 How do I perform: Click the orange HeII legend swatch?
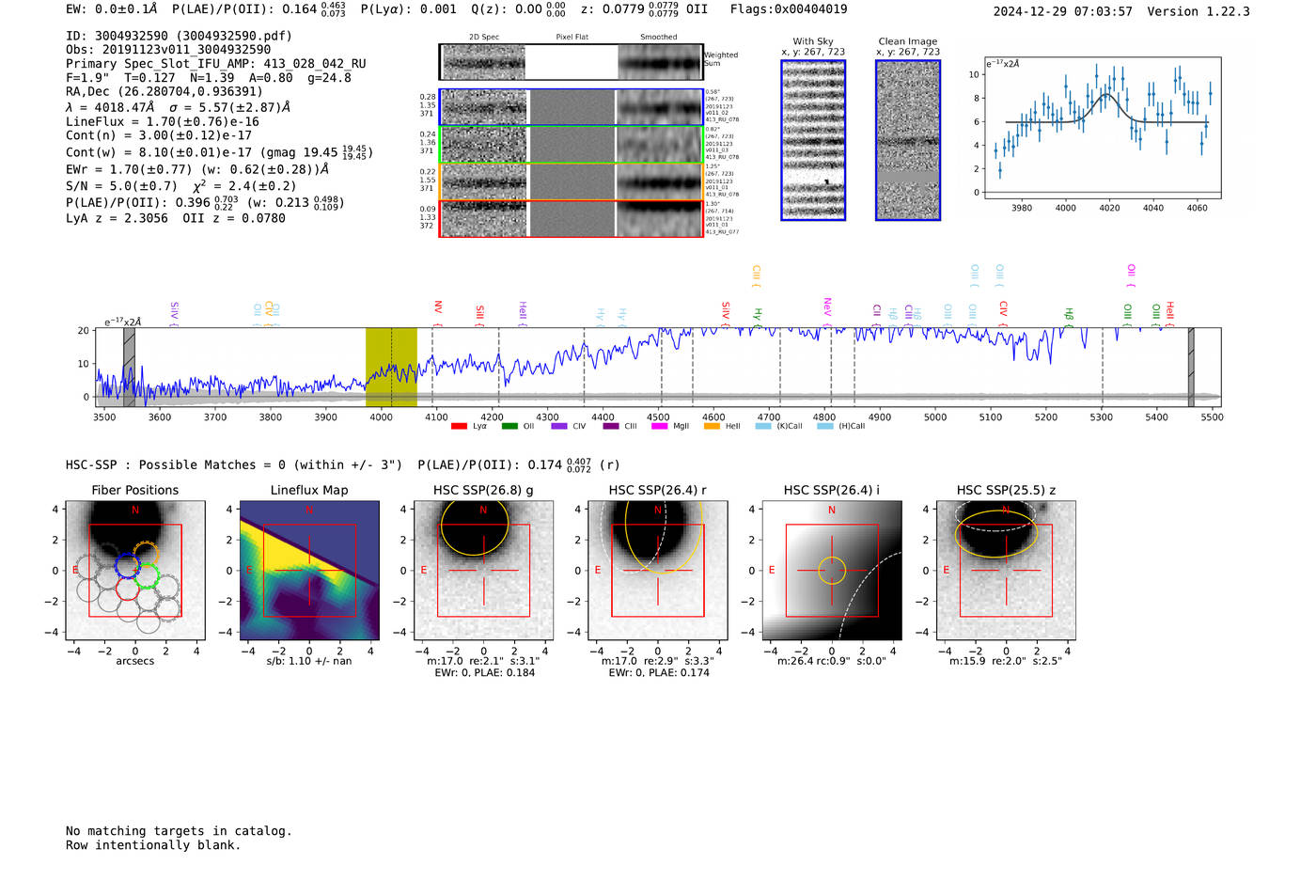click(x=712, y=426)
